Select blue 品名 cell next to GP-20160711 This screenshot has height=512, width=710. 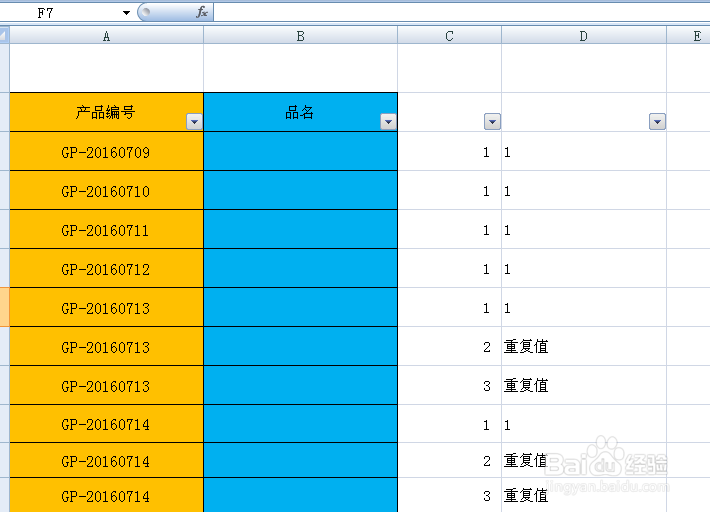click(x=301, y=230)
